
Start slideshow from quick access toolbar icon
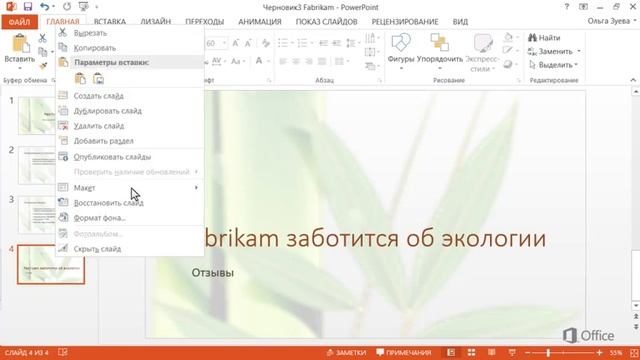(84, 7)
